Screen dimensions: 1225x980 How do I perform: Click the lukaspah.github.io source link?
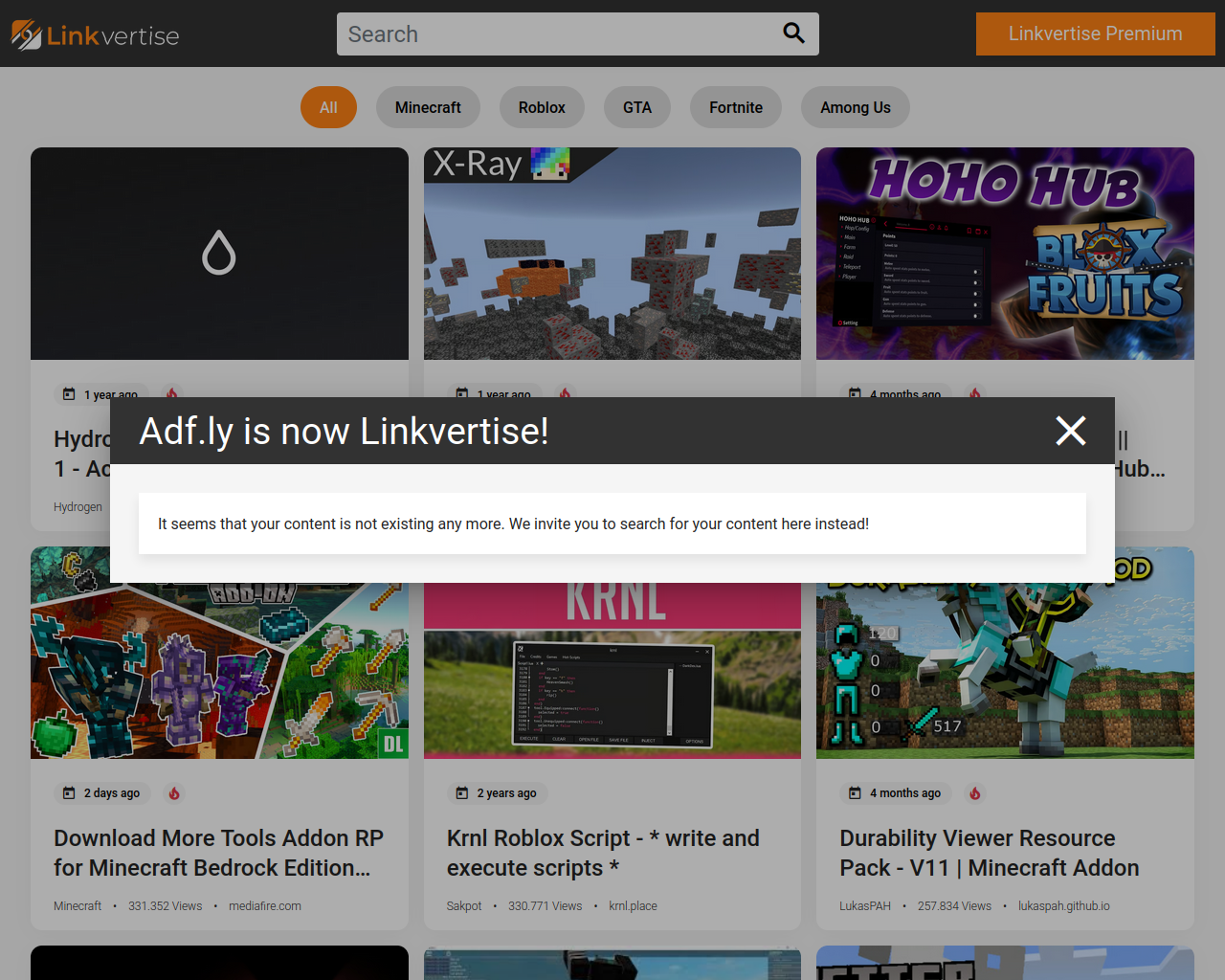(1064, 905)
